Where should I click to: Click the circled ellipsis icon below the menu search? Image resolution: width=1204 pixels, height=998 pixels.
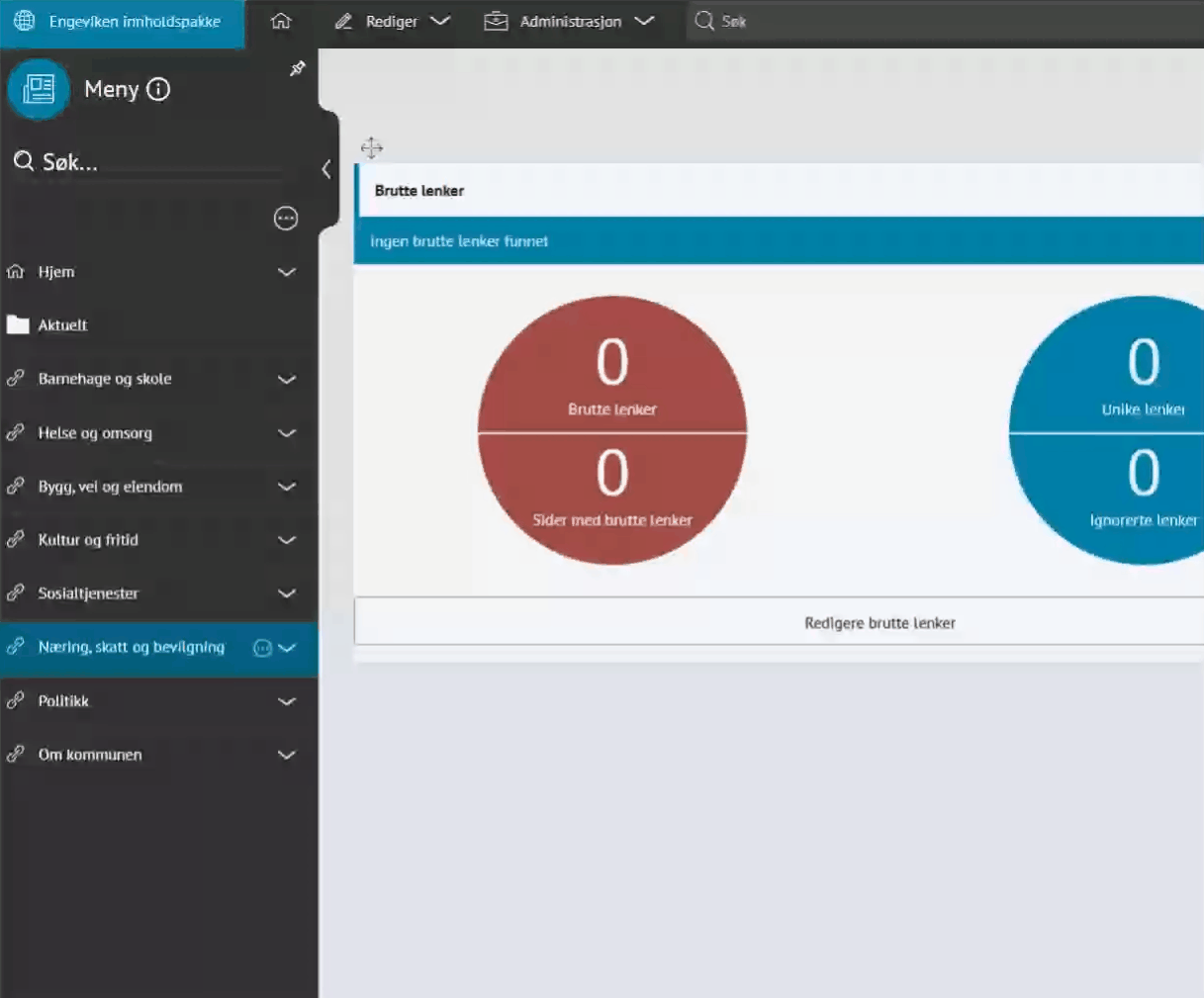pos(286,219)
